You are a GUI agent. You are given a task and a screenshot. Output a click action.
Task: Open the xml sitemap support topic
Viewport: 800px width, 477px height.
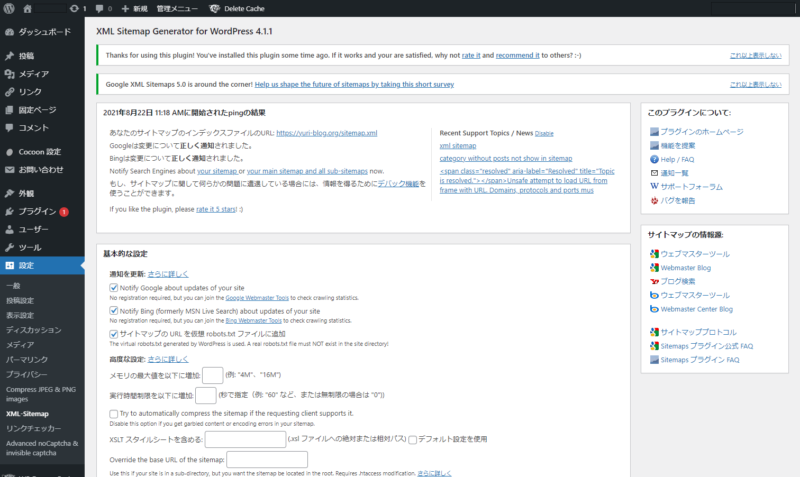[x=458, y=145]
